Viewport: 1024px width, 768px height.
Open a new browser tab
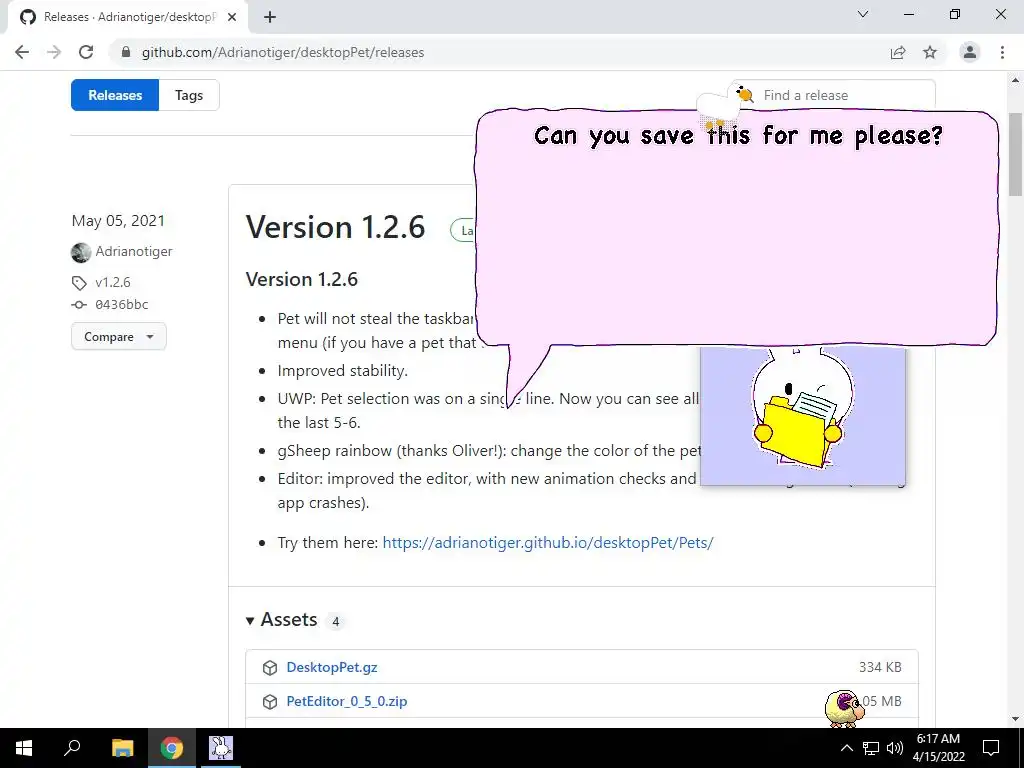[270, 17]
